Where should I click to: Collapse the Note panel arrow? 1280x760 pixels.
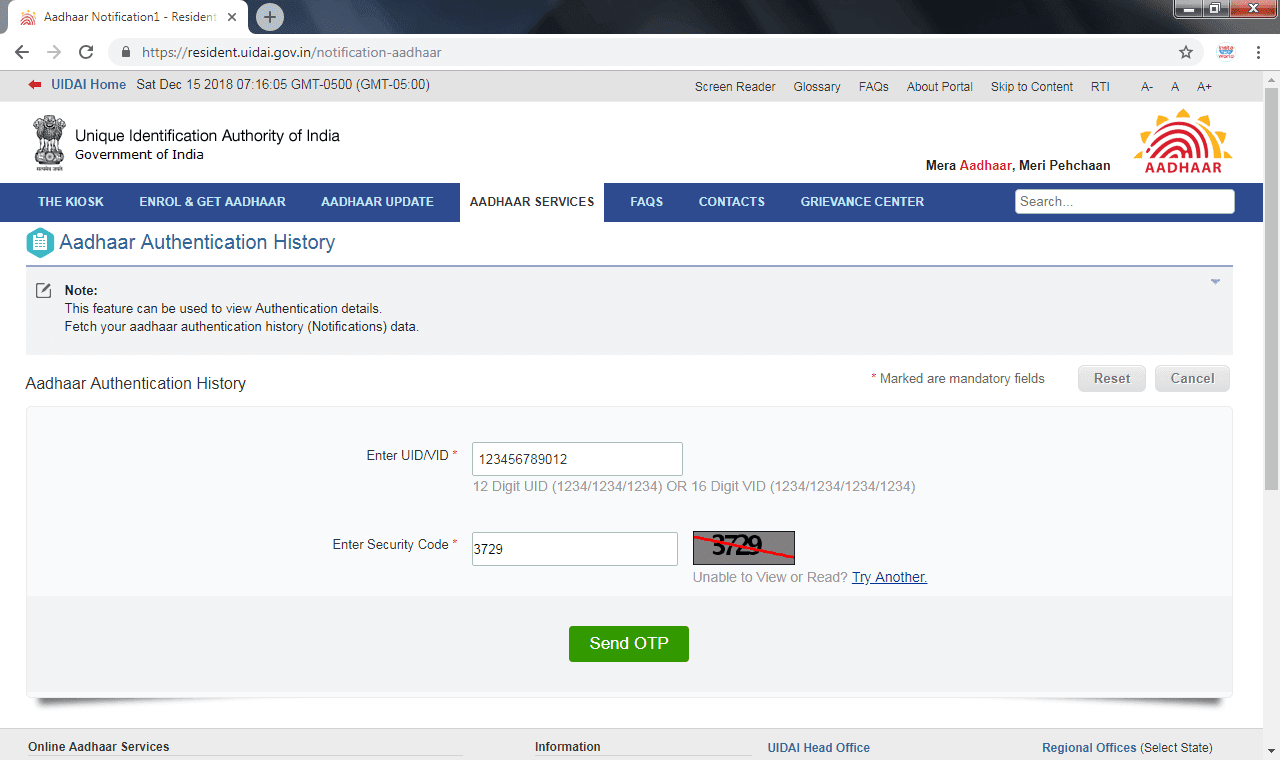tap(1215, 282)
